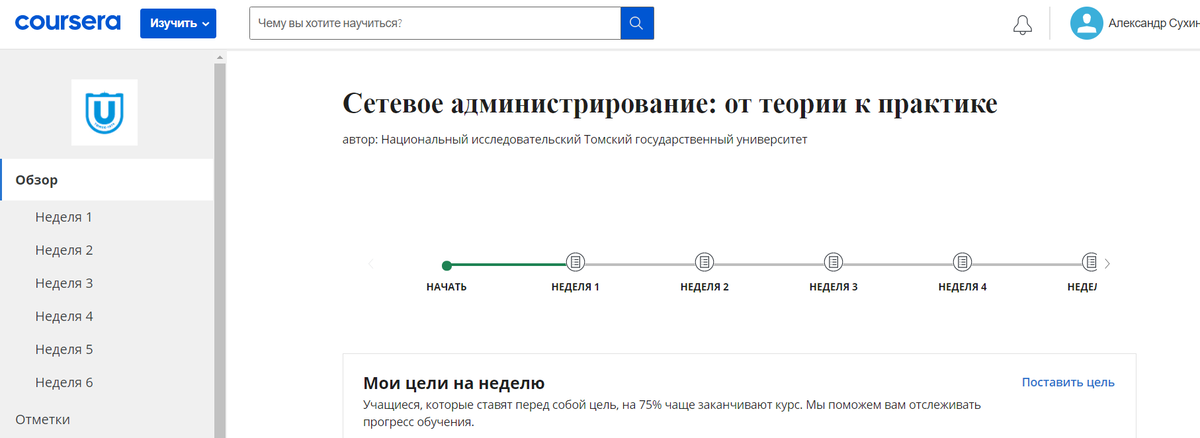Screen dimensions: 1200x438
Task: Open the Изучить dropdown menu
Action: coord(178,23)
